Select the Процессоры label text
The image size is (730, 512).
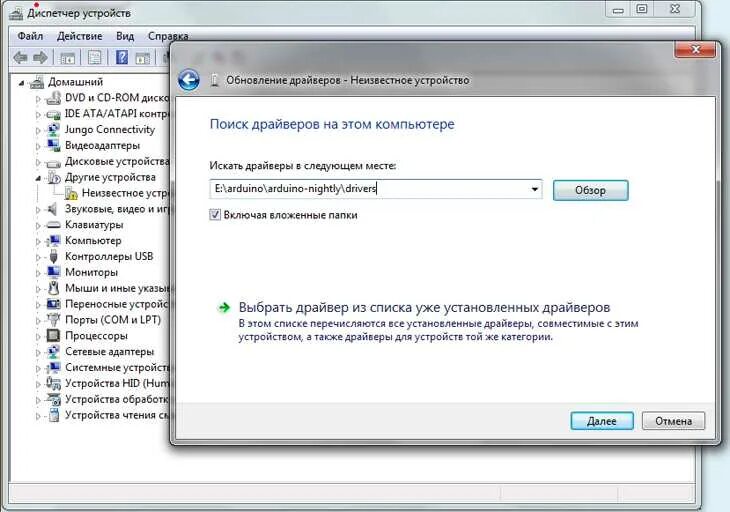click(96, 336)
